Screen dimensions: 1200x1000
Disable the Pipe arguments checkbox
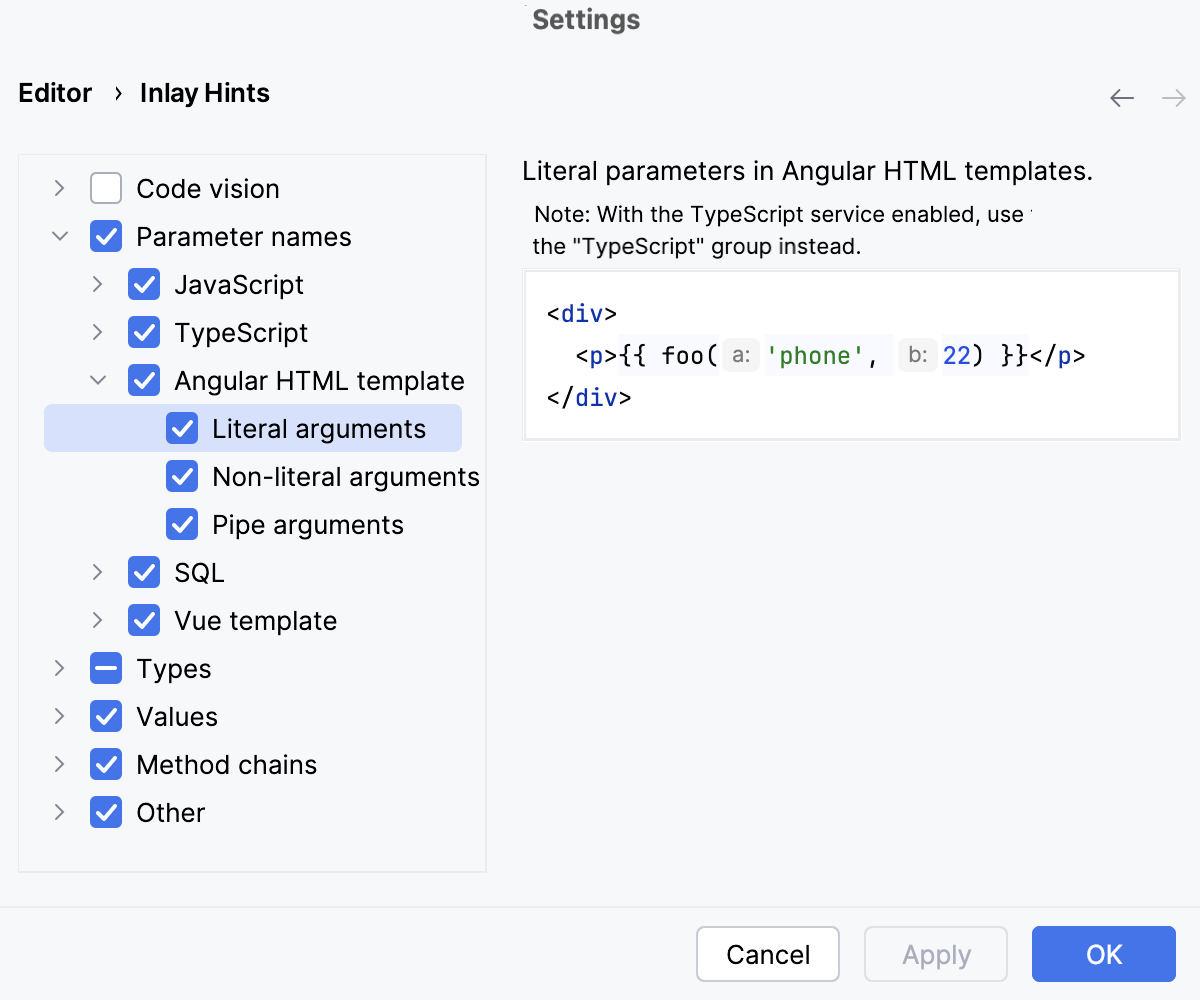click(x=182, y=524)
